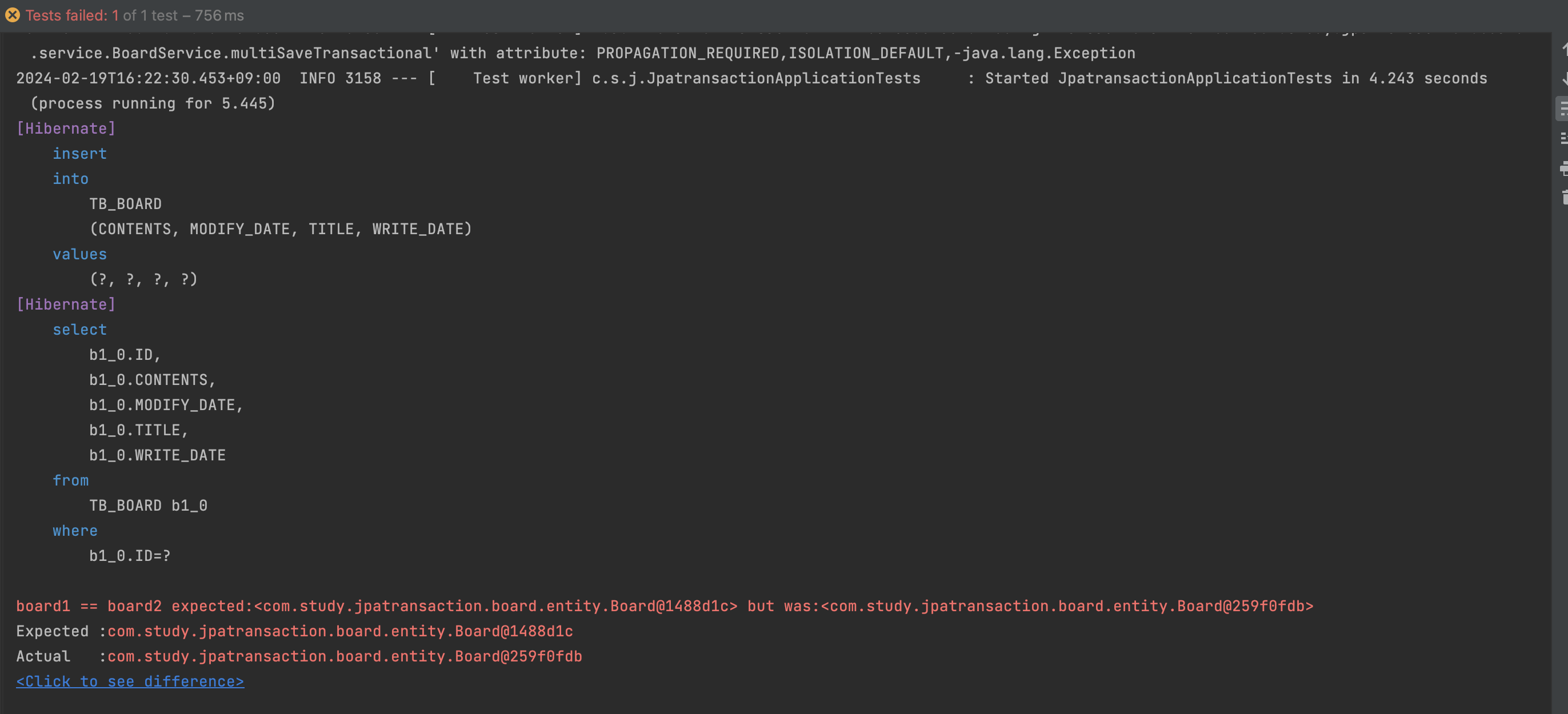This screenshot has height=714, width=1568.
Task: Click the second [Hibernate] log tag
Action: click(x=66, y=304)
